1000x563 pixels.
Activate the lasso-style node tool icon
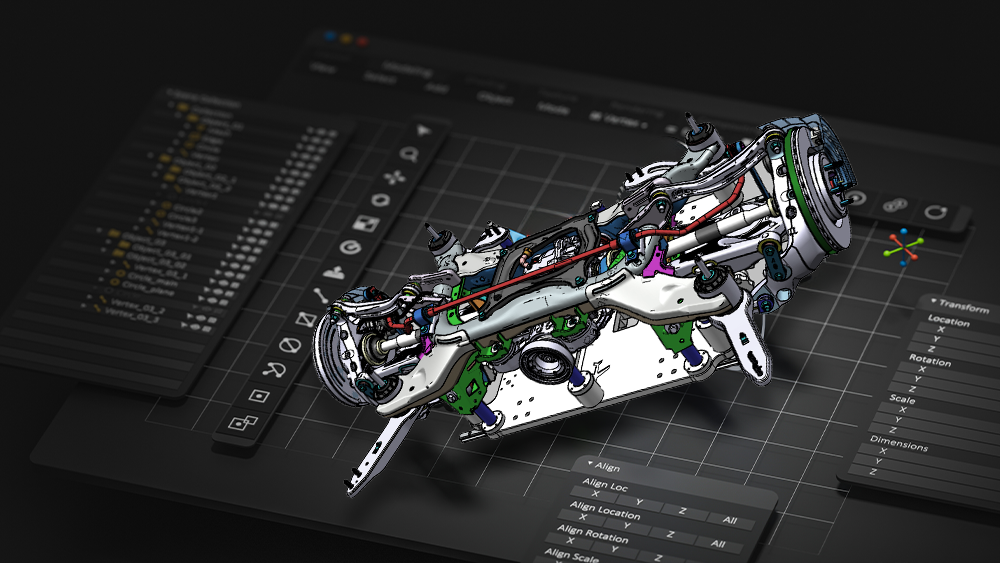[x=275, y=370]
